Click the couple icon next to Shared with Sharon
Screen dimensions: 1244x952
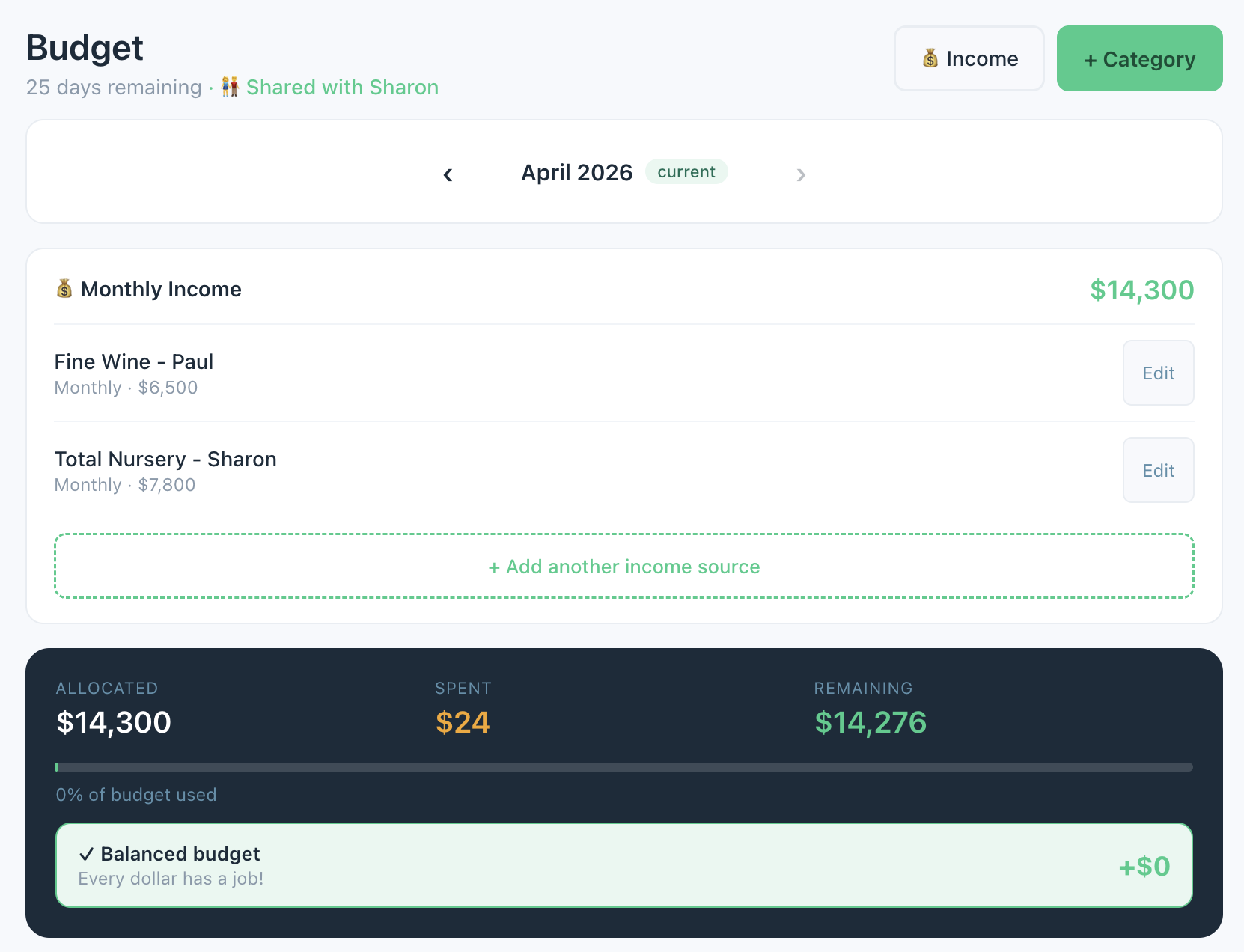click(x=230, y=87)
